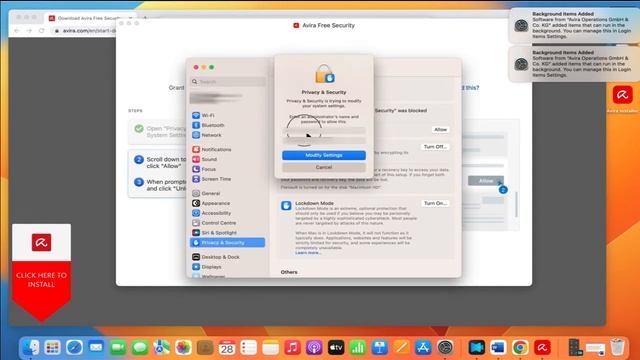Click the Modify Settings button
The image size is (640, 360).
pos(324,155)
